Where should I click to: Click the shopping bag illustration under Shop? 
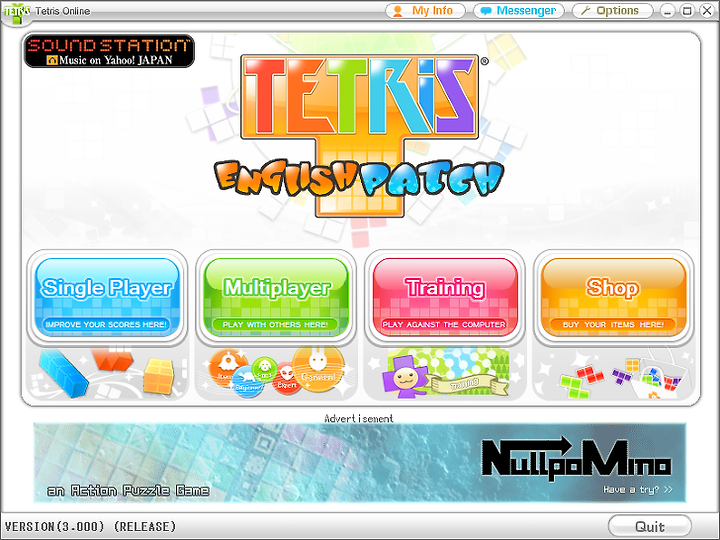coord(658,376)
